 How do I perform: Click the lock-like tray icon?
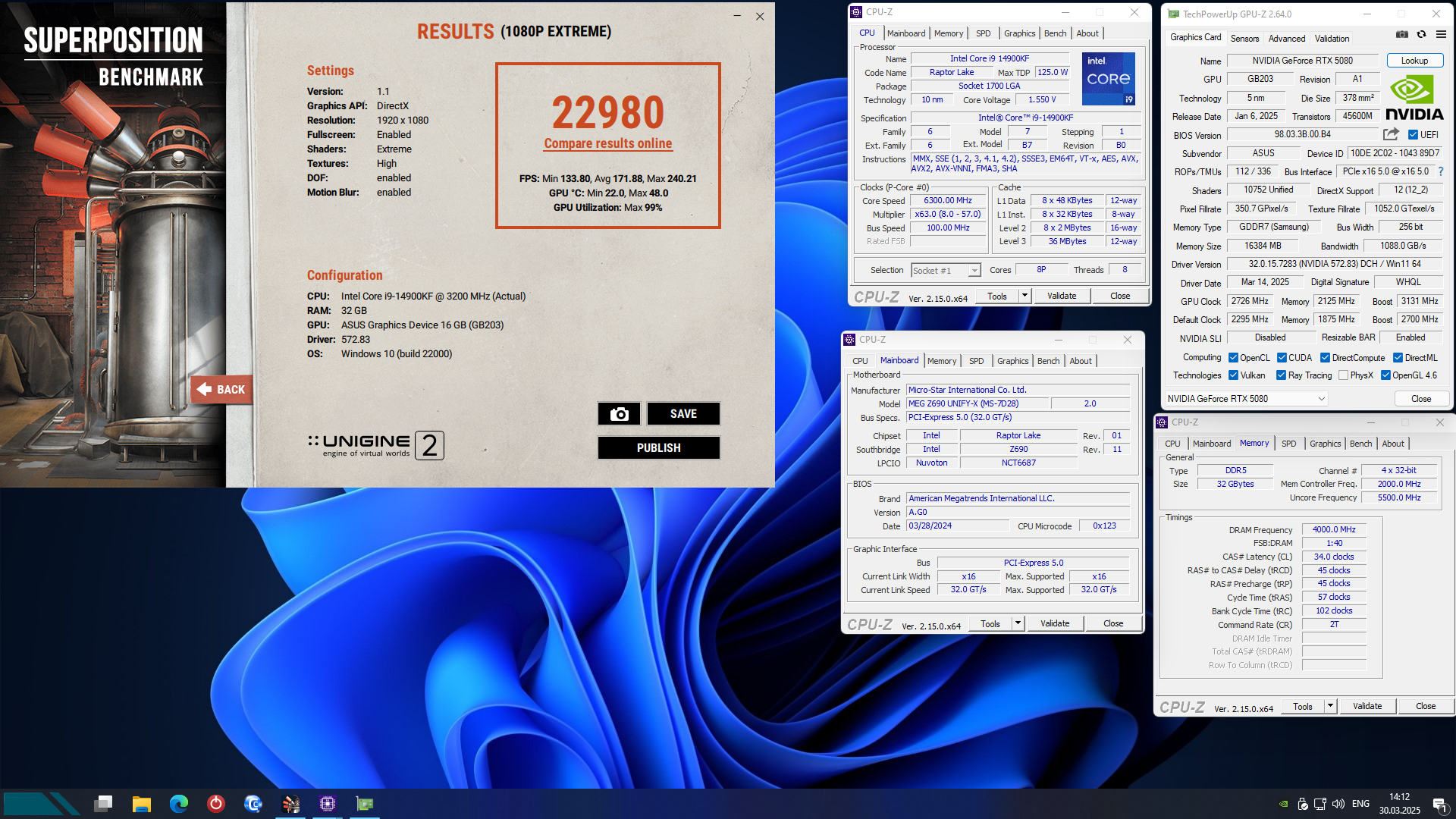click(1302, 804)
